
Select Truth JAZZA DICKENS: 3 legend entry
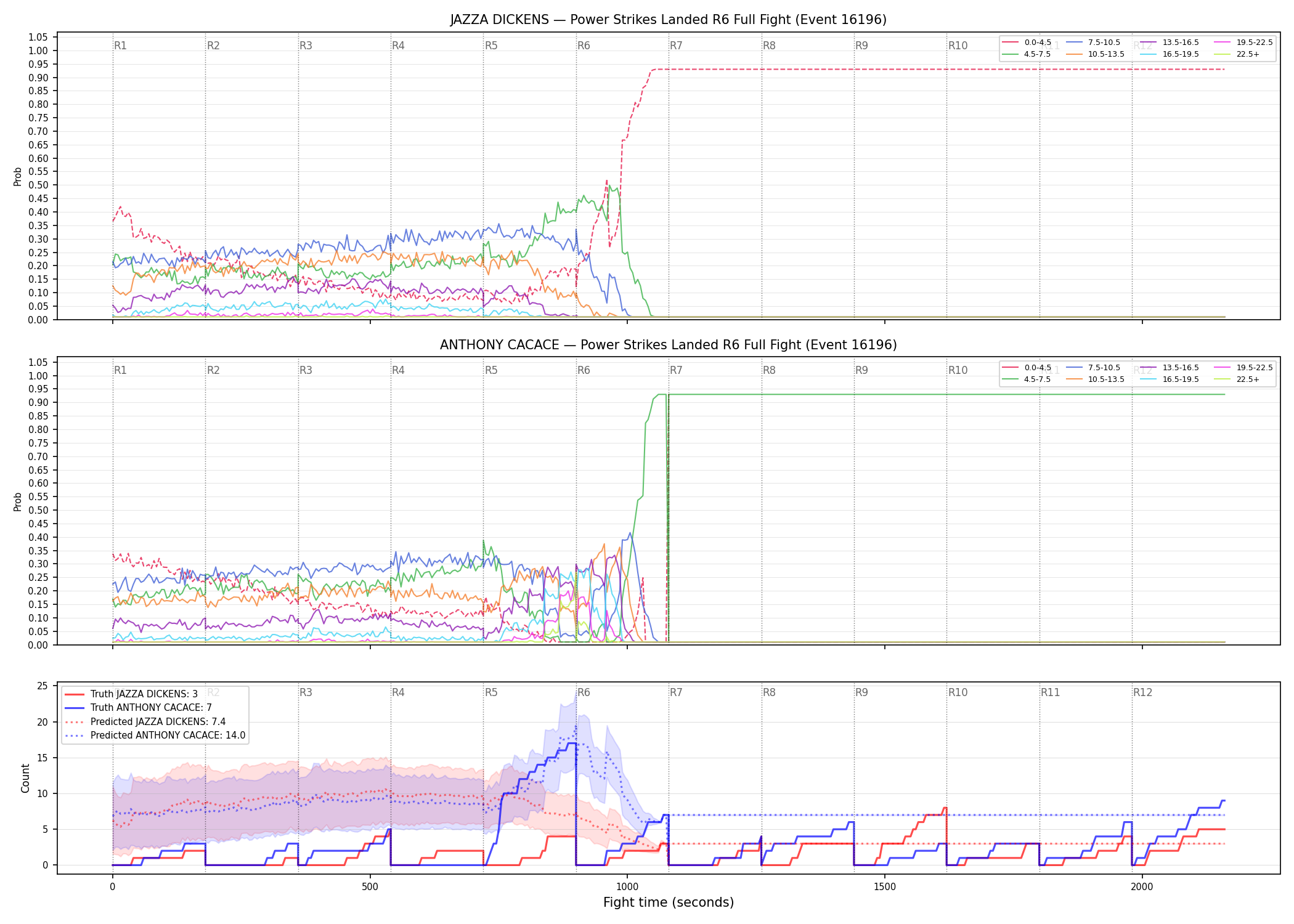click(x=130, y=694)
